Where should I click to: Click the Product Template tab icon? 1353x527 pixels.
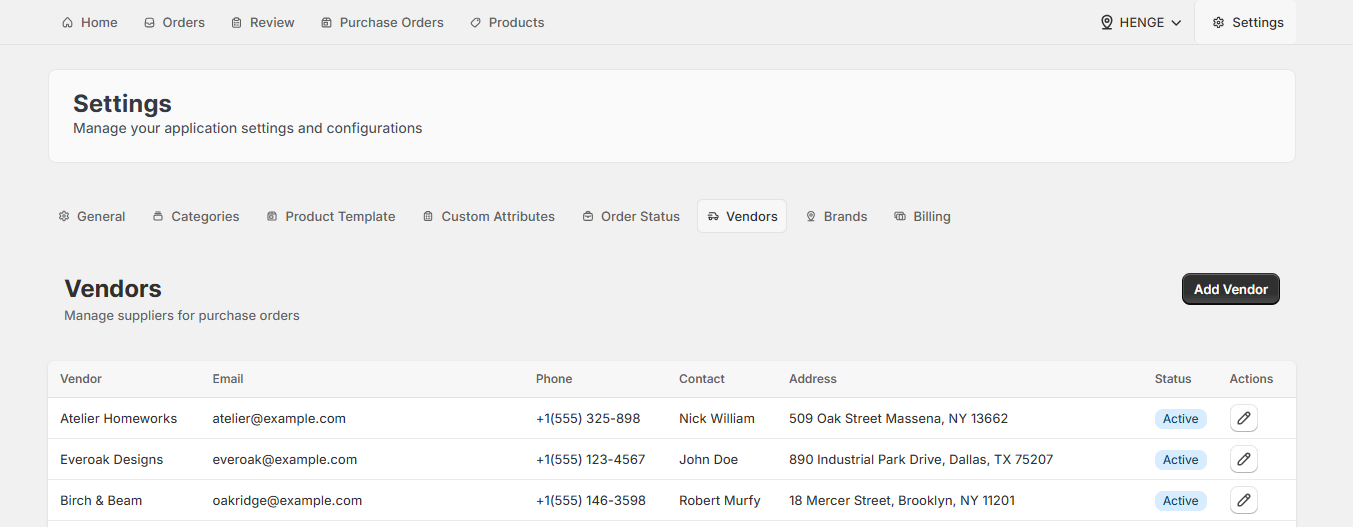pos(272,216)
